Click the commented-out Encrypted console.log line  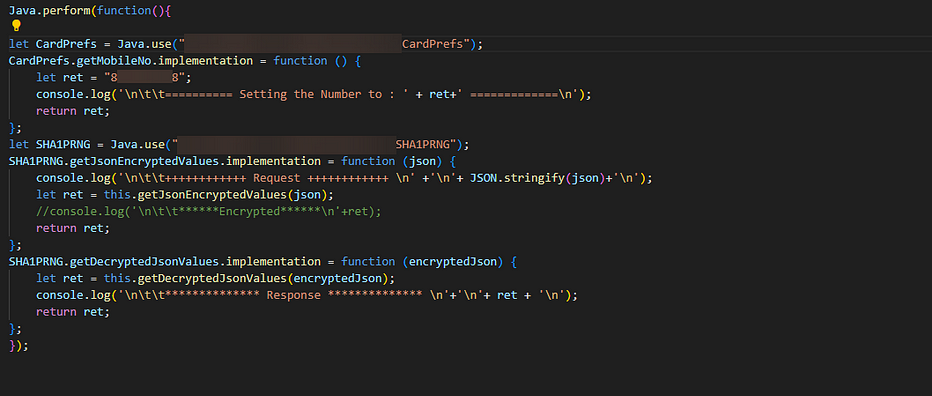point(209,212)
